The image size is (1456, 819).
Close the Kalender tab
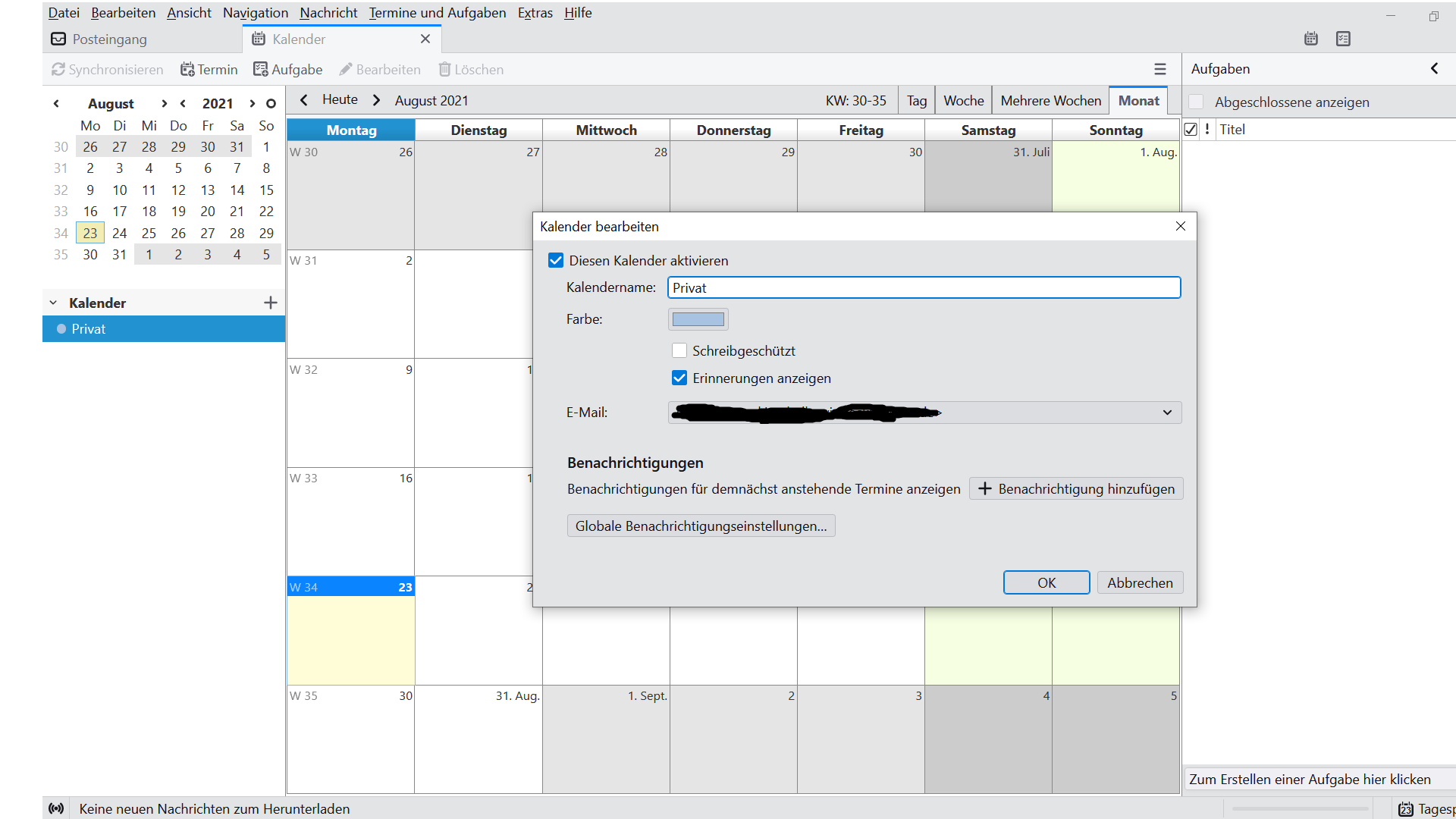click(x=425, y=39)
